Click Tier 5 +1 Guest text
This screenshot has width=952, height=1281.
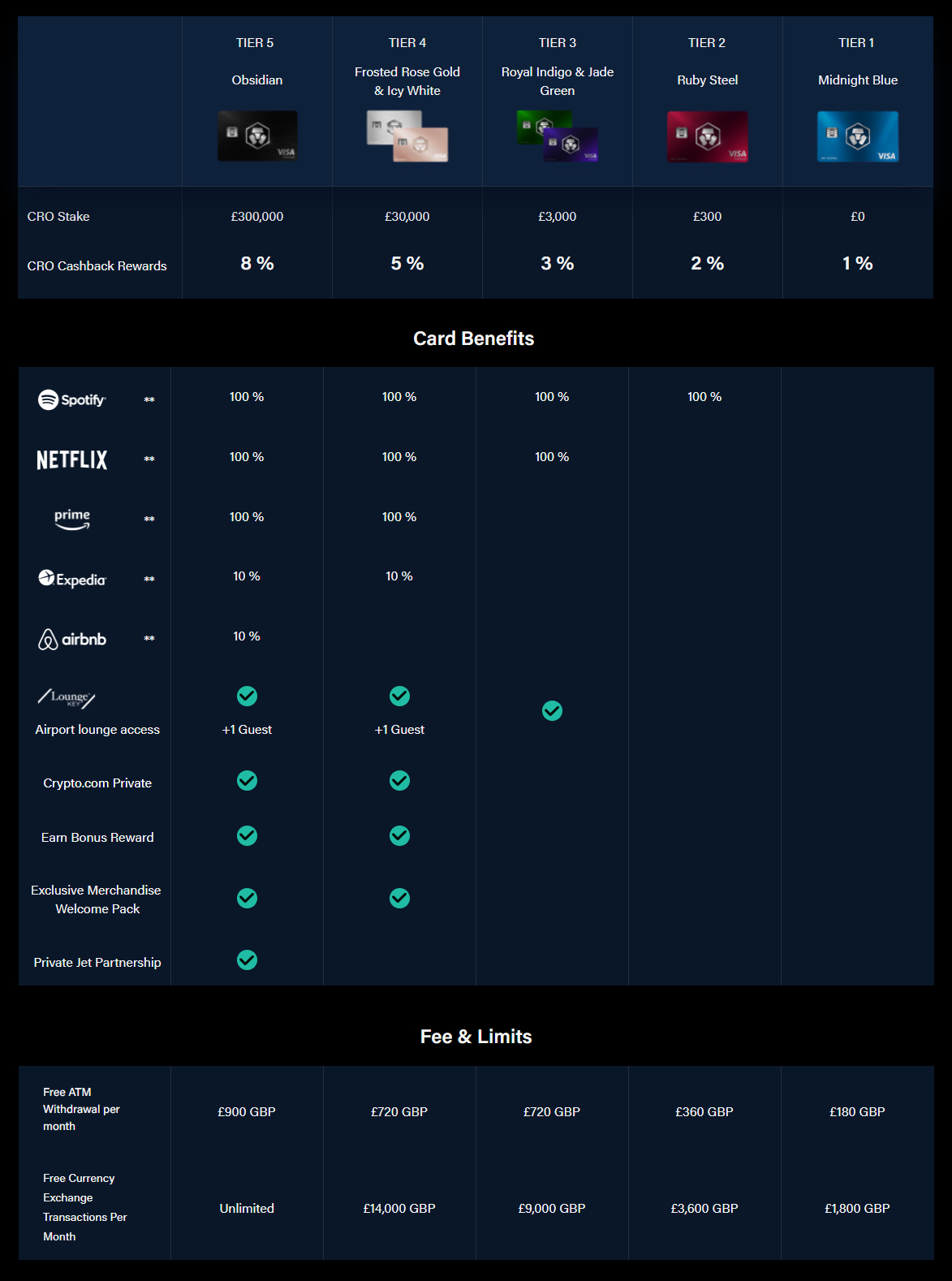click(x=247, y=730)
